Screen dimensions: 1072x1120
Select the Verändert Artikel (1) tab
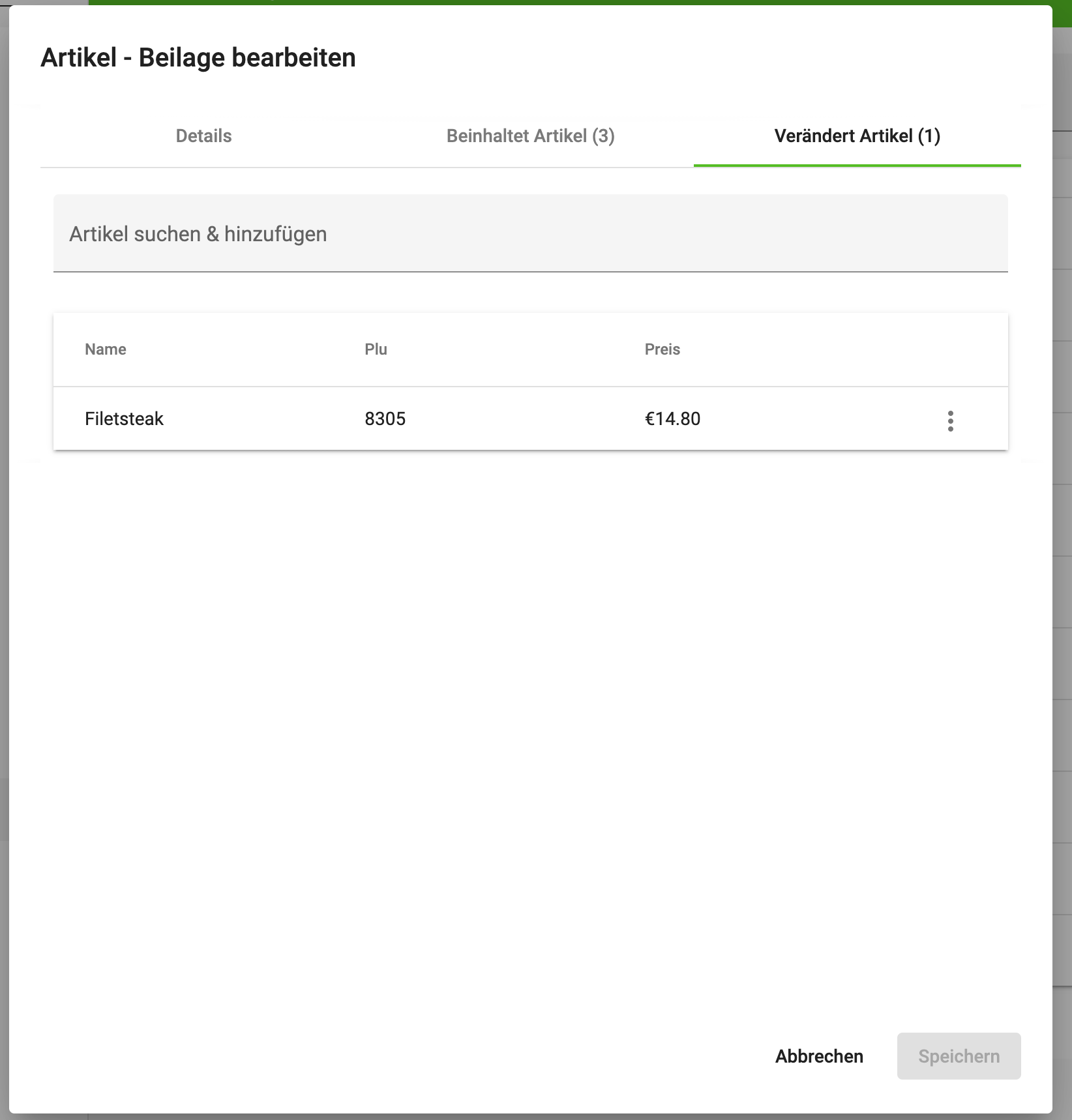click(x=856, y=137)
